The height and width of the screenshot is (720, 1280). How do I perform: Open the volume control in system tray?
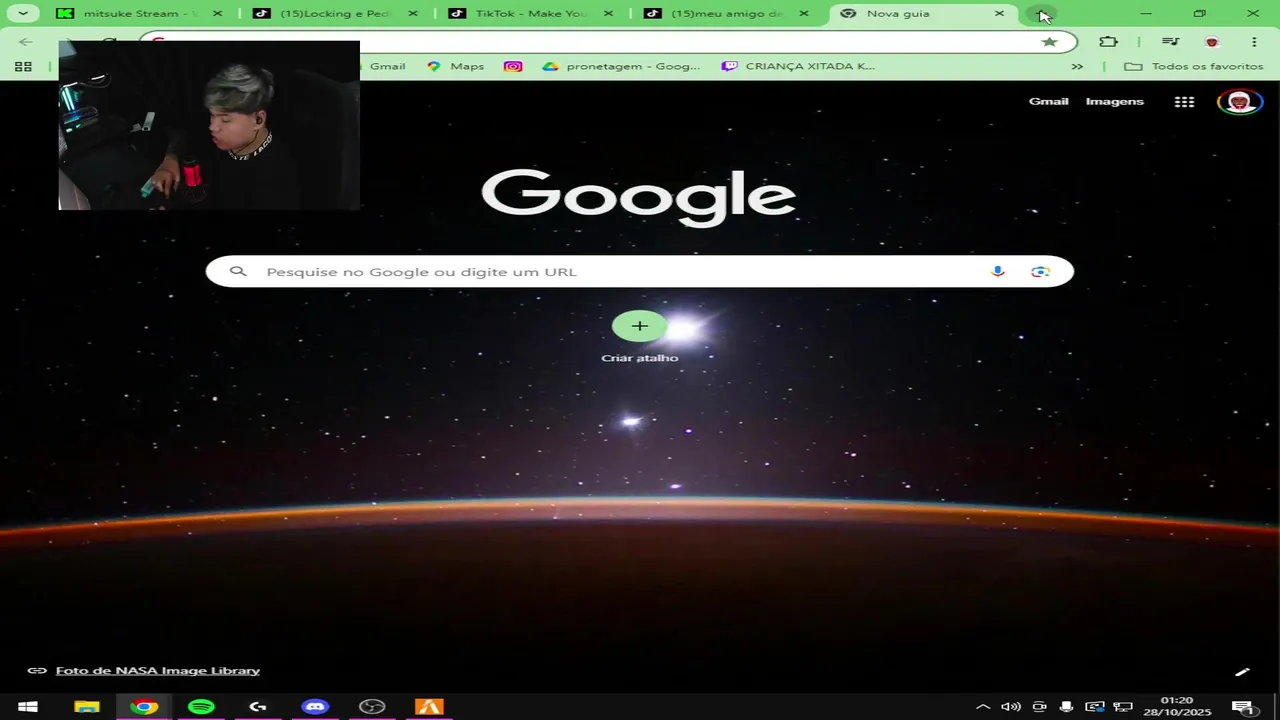(1011, 707)
